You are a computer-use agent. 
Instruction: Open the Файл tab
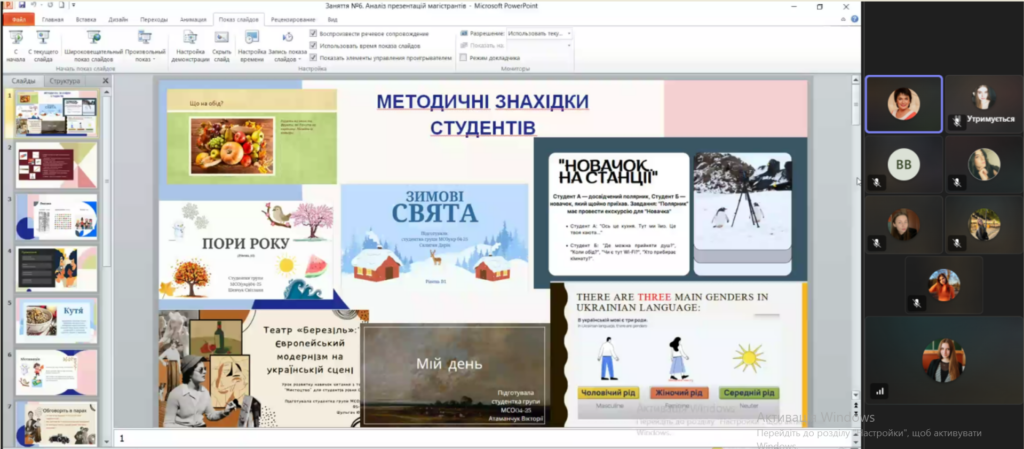(x=18, y=20)
